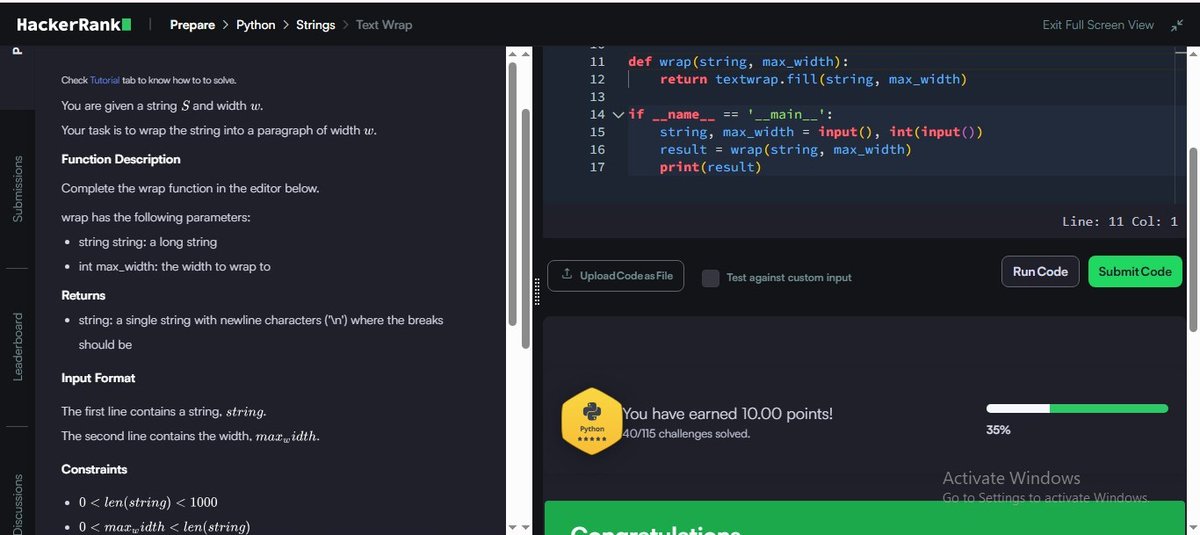Click the Function Description heading
The image size is (1200, 535).
(x=121, y=159)
